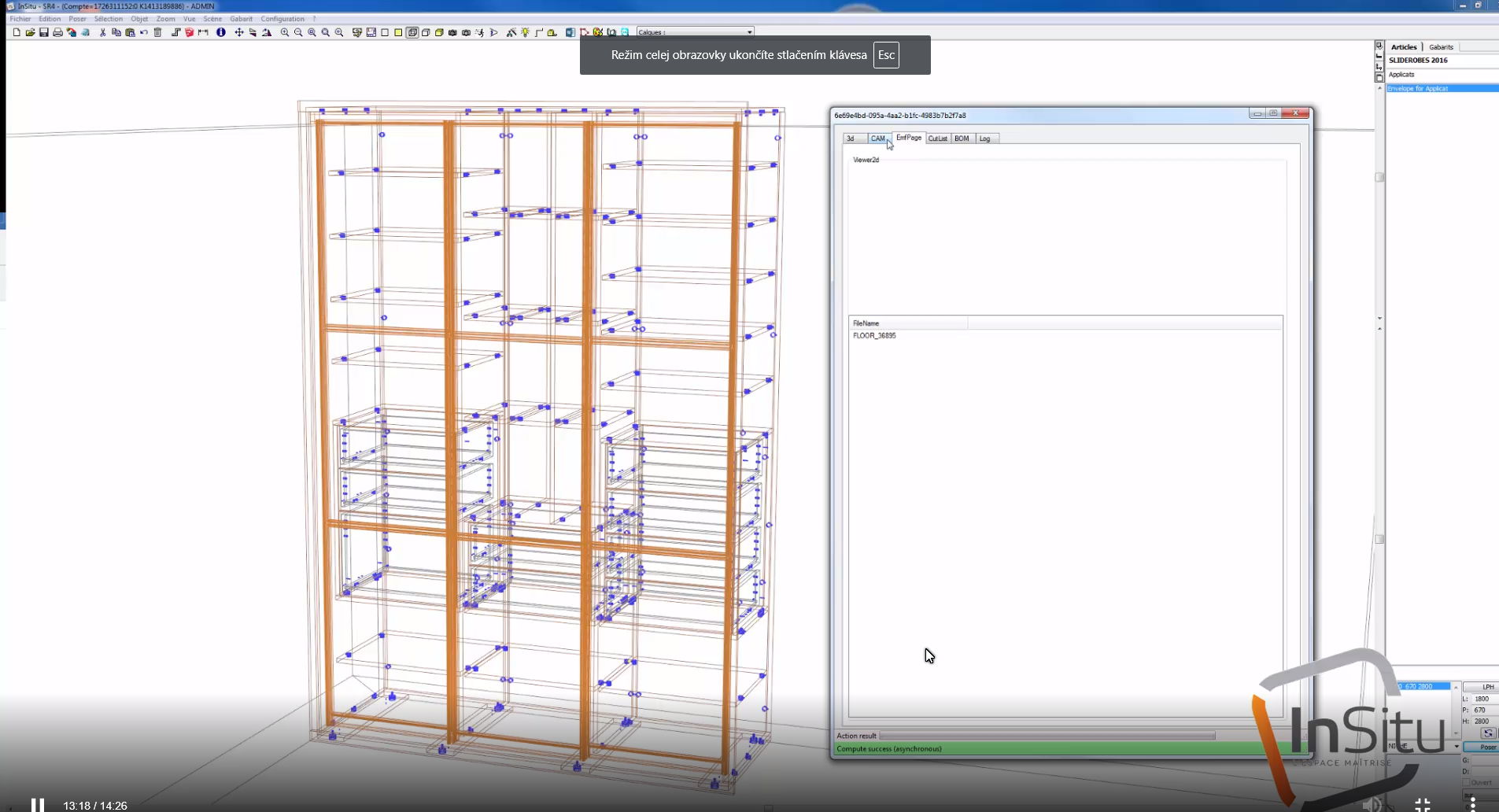This screenshot has width=1499, height=812.
Task: Click the walking figure walkthrough icon
Action: 480,32
